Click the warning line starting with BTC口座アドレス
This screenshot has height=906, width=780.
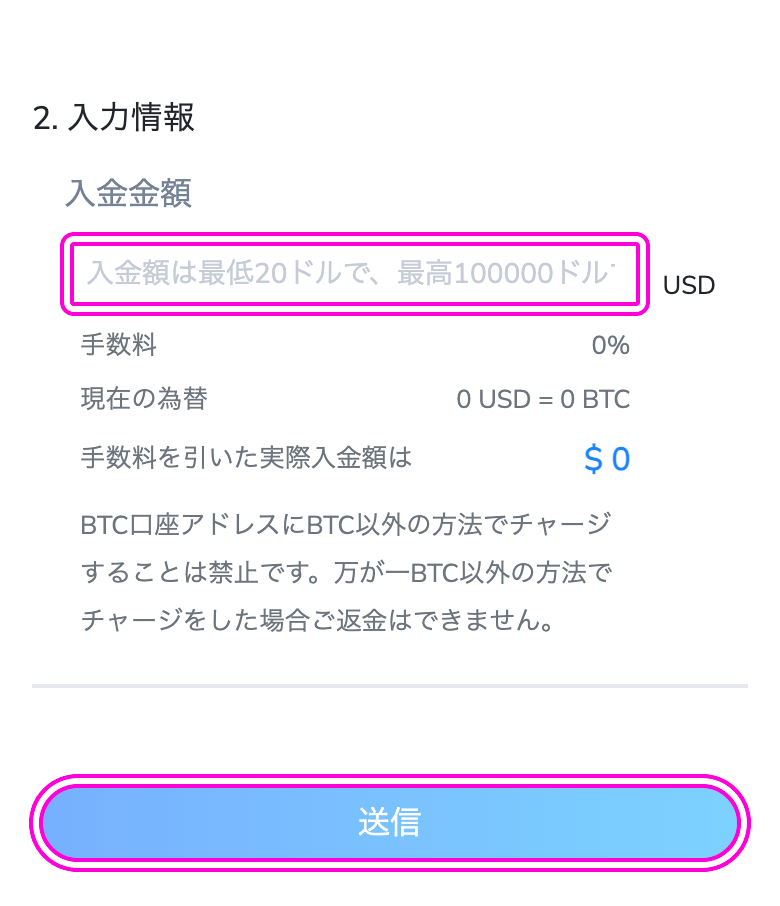(x=346, y=525)
